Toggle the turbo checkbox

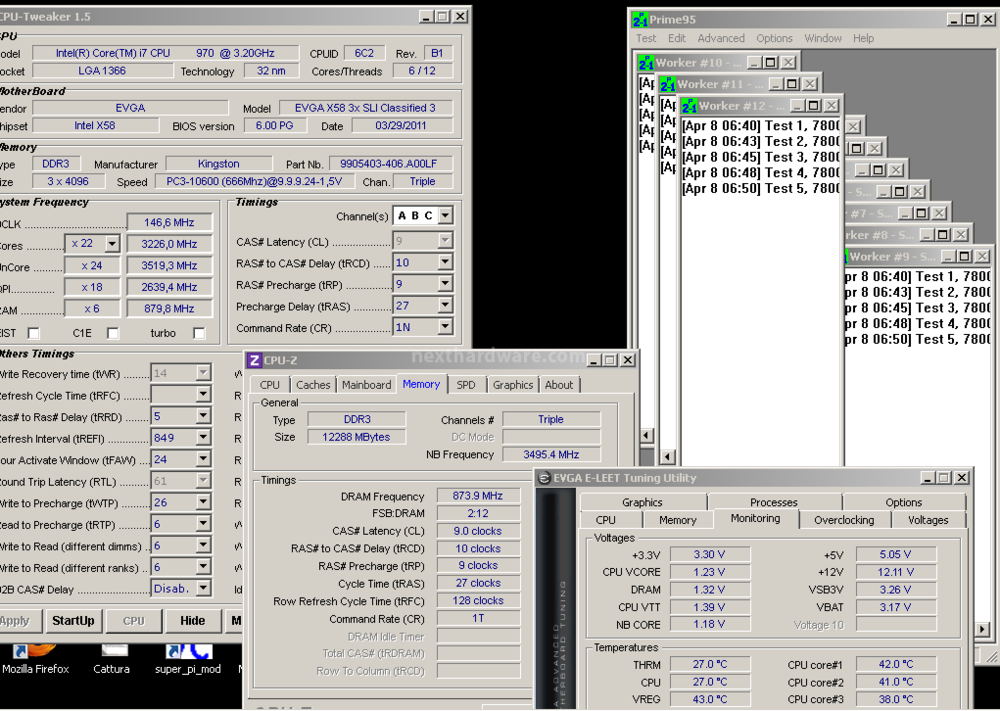(x=199, y=333)
